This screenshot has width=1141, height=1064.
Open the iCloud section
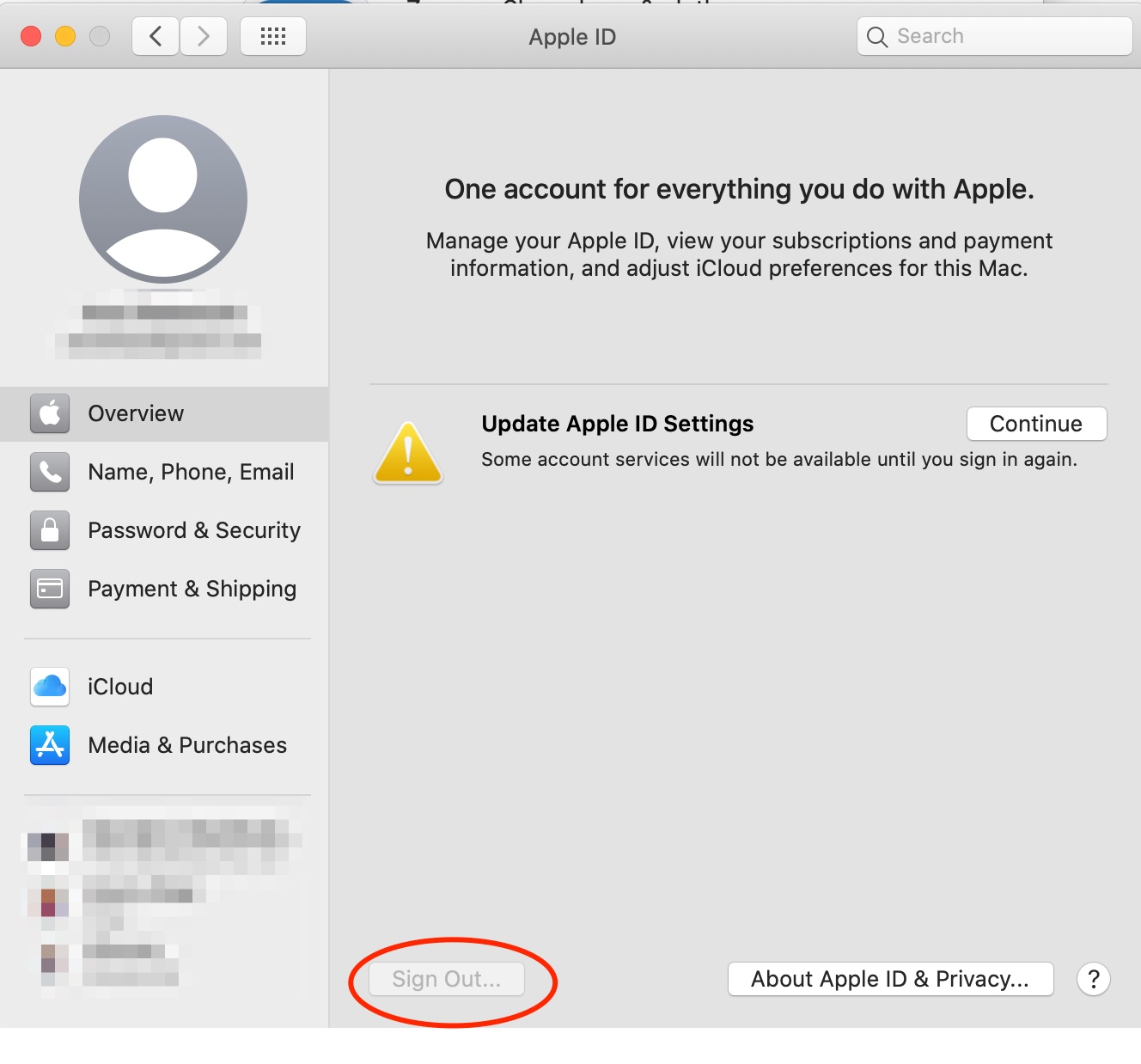[x=164, y=687]
